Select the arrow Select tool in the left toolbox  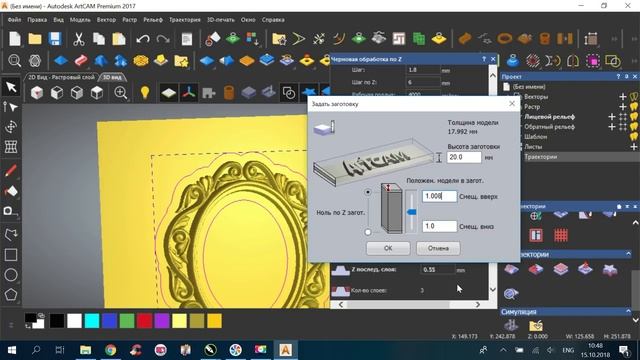pos(11,87)
